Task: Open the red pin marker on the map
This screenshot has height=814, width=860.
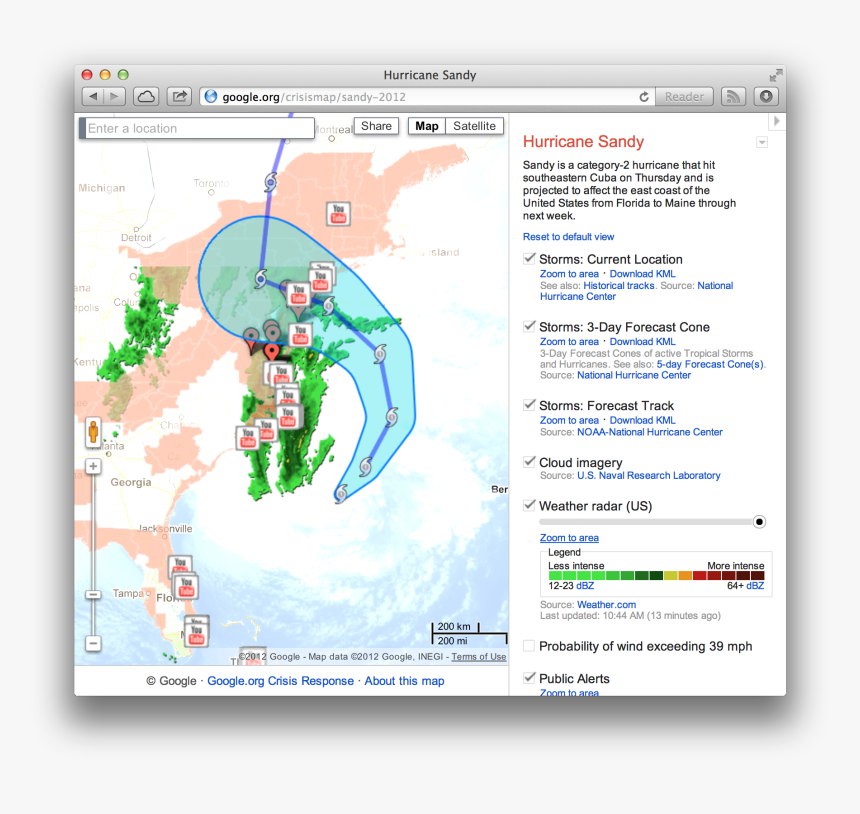Action: [271, 352]
